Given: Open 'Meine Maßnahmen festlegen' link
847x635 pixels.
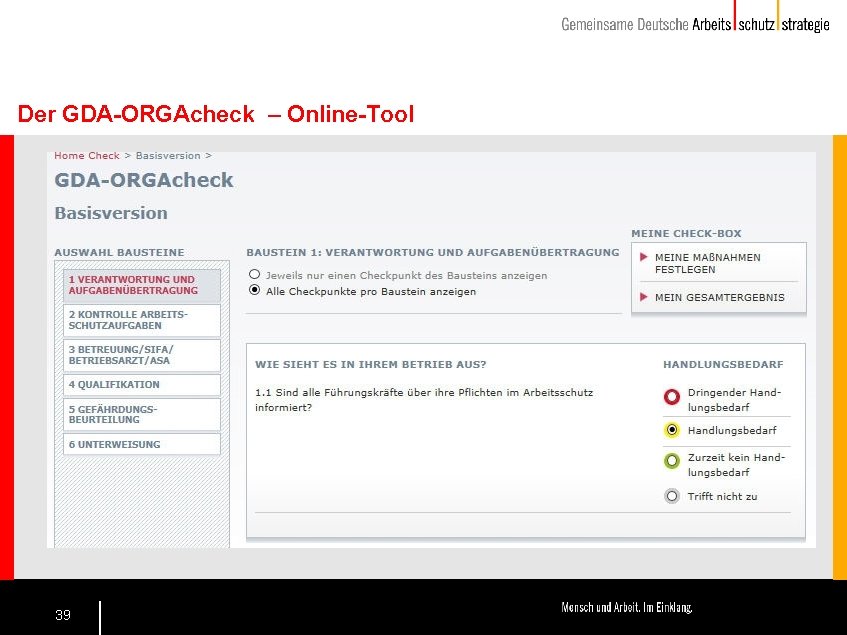Looking at the screenshot, I should pos(708,264).
